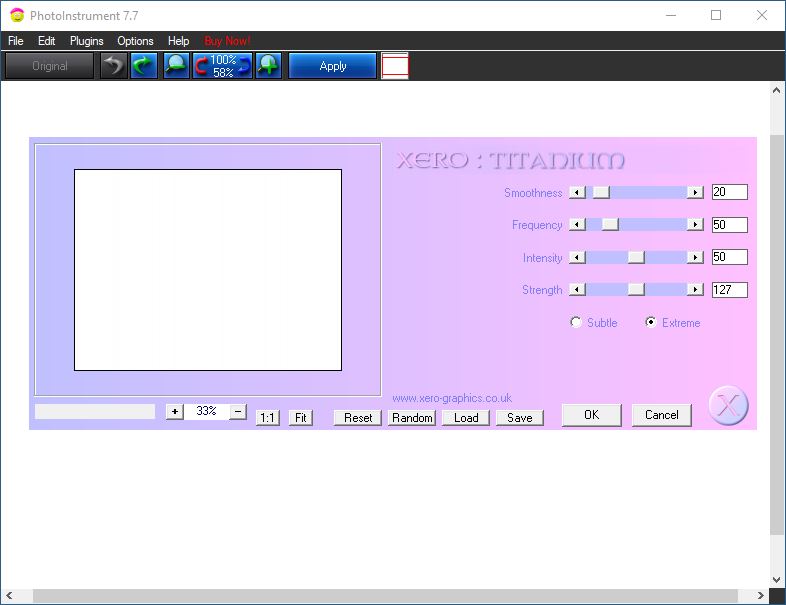Click Smoothness slider right arrow
786x605 pixels.
[695, 192]
